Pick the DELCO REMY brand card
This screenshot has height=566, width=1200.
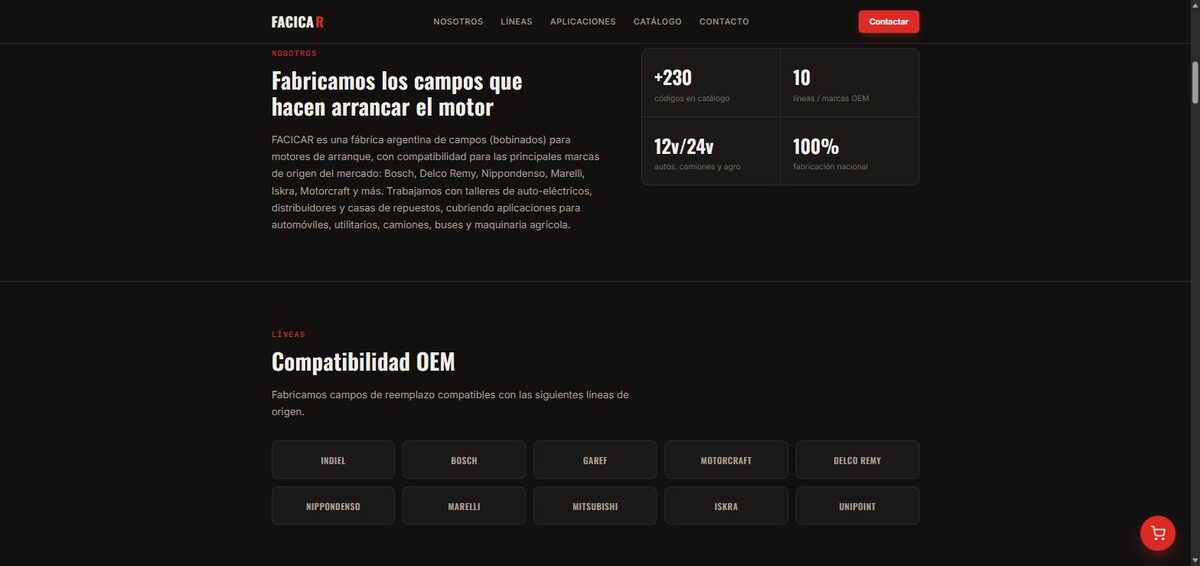pos(857,460)
